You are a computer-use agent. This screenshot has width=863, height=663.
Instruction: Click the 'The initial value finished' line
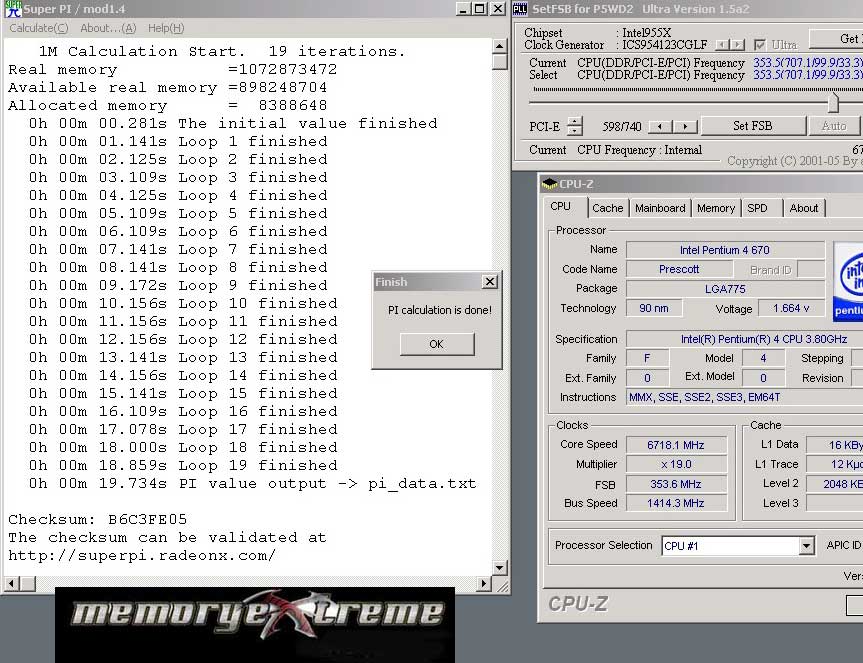tap(233, 123)
